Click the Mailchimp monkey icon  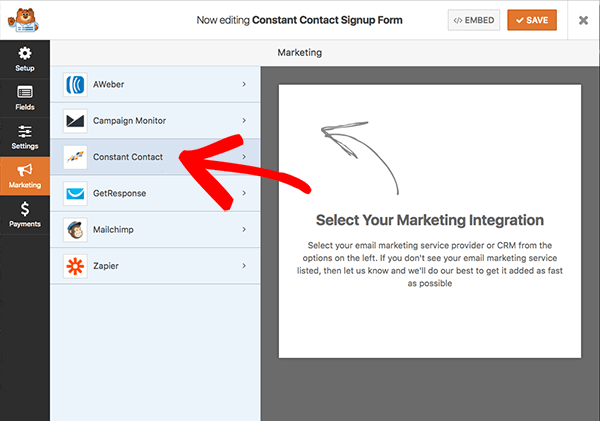(x=75, y=229)
